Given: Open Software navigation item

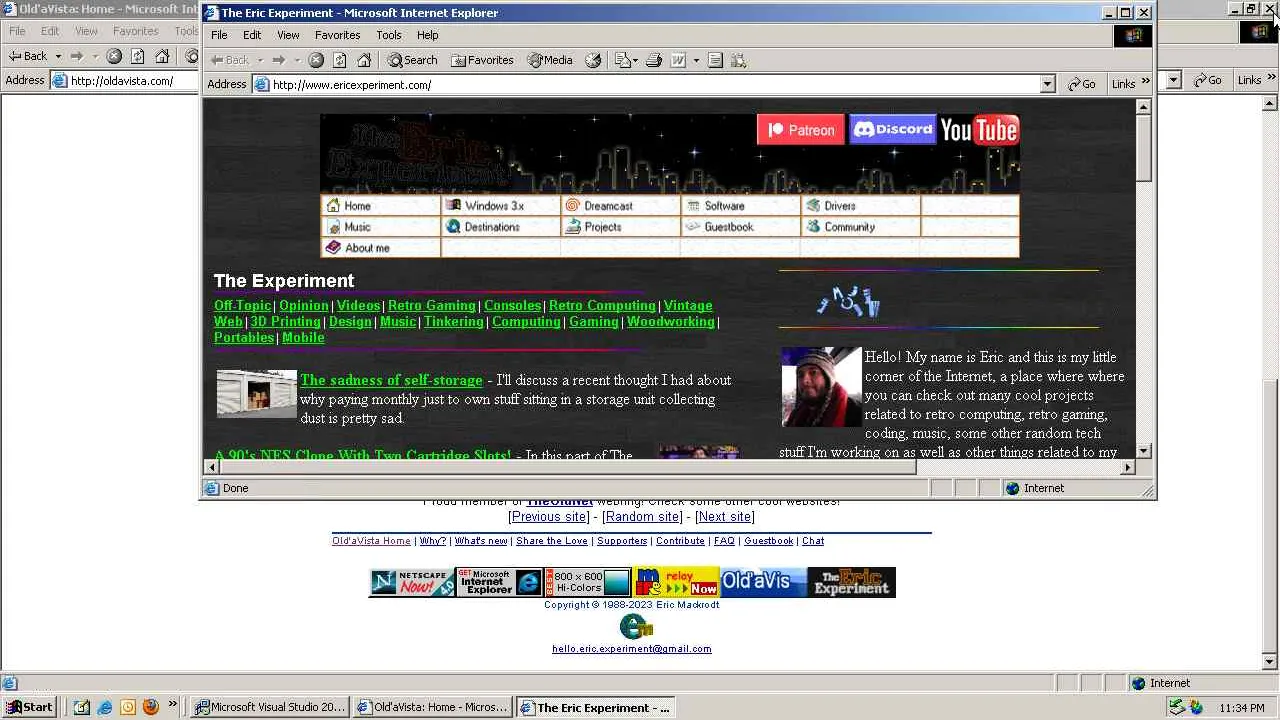Looking at the screenshot, I should coord(740,206).
